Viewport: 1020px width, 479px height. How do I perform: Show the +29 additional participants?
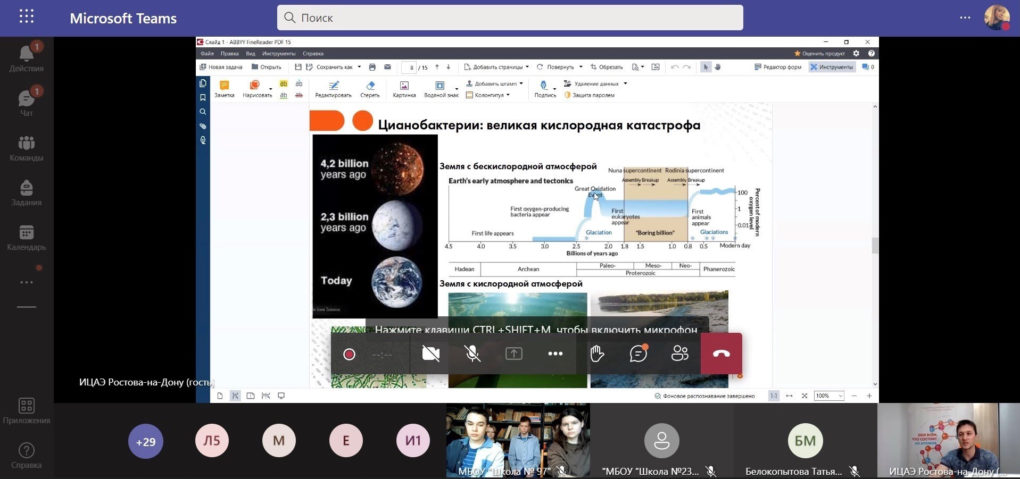[x=146, y=441]
